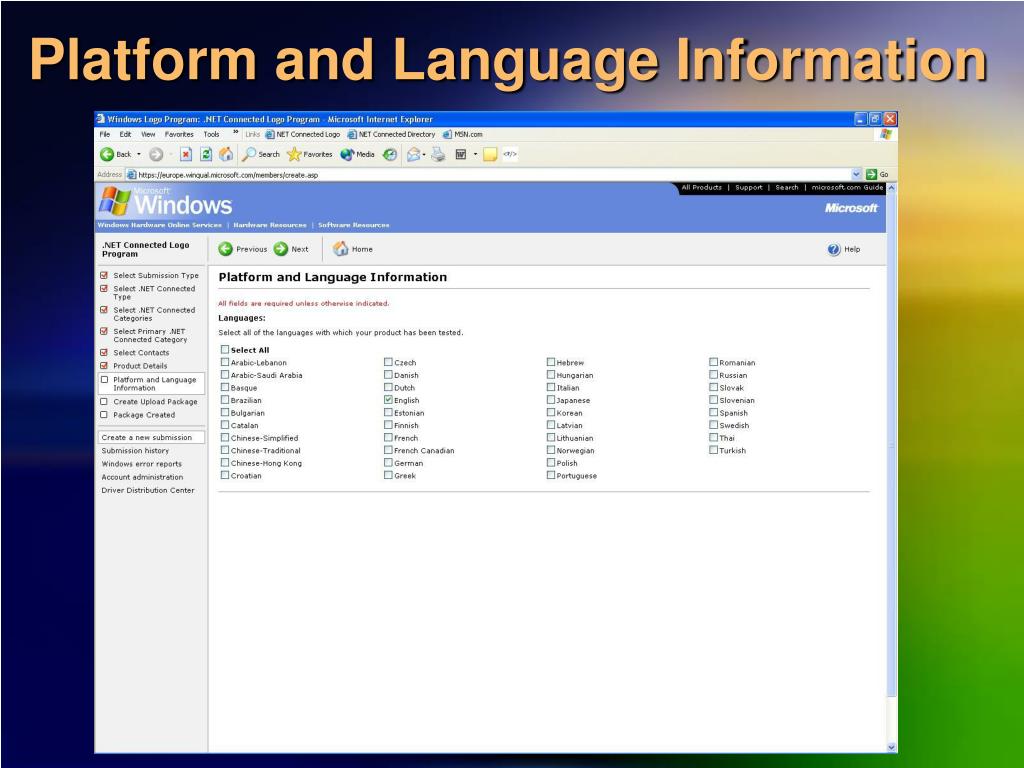Image resolution: width=1024 pixels, height=768 pixels.
Task: Go to Account administration
Action: pos(142,477)
